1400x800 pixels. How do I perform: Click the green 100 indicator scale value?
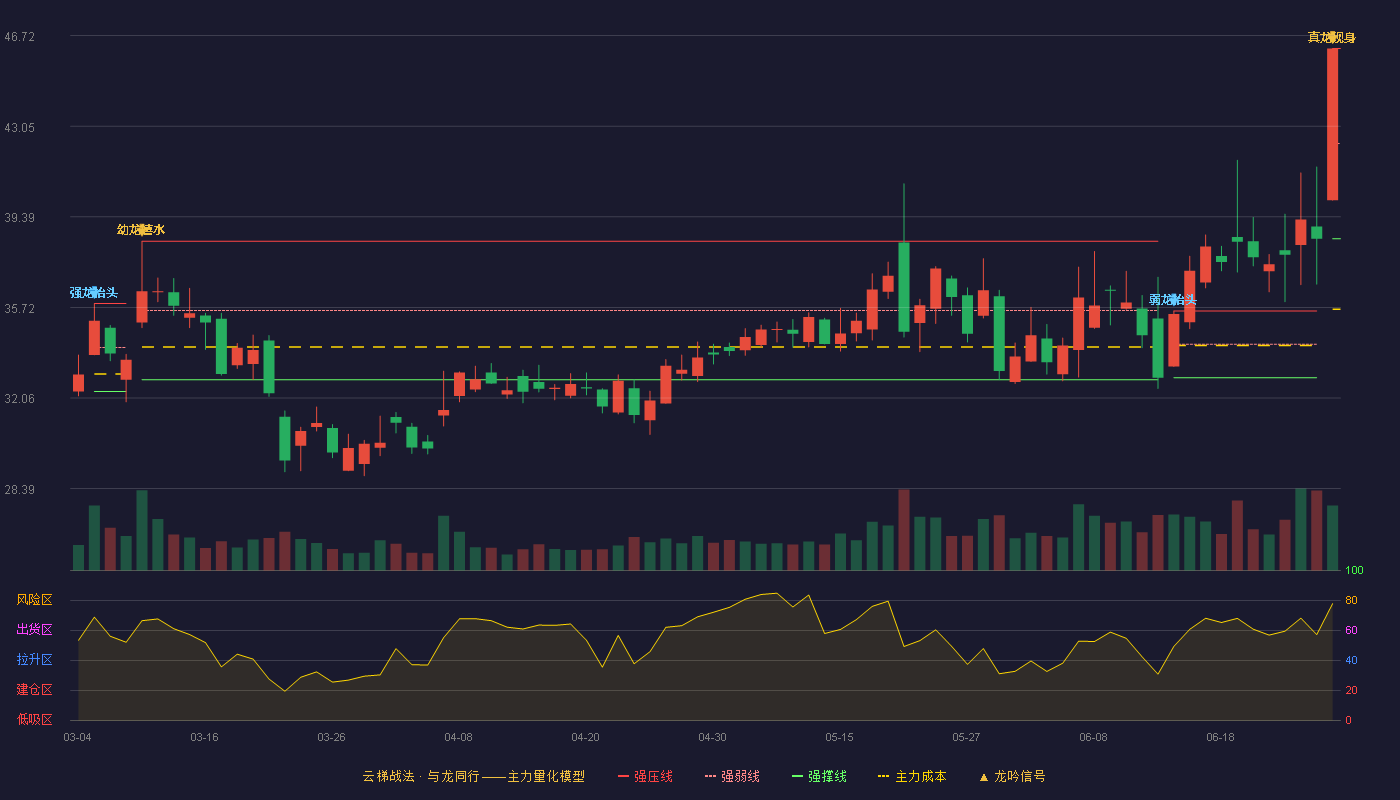[x=1354, y=571]
